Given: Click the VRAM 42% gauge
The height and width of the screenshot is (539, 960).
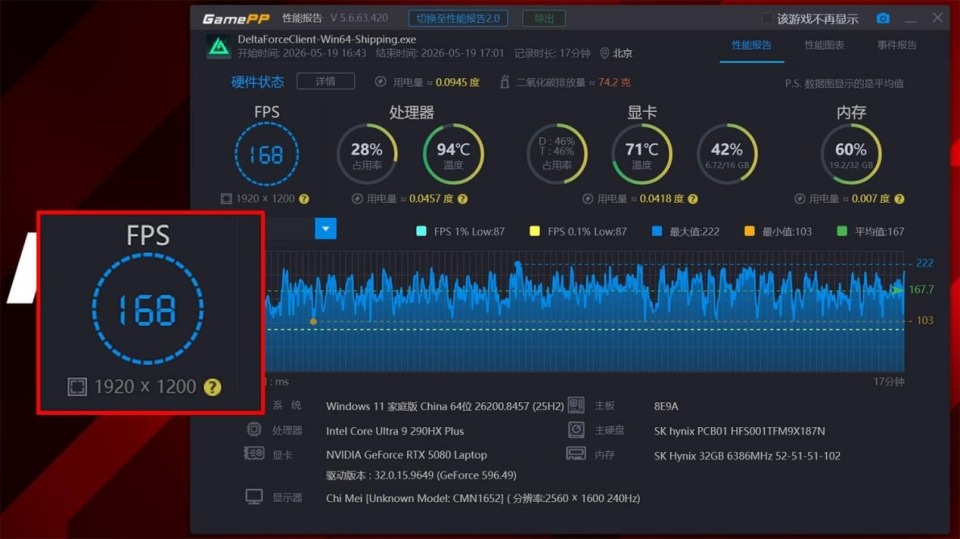Looking at the screenshot, I should [727, 154].
